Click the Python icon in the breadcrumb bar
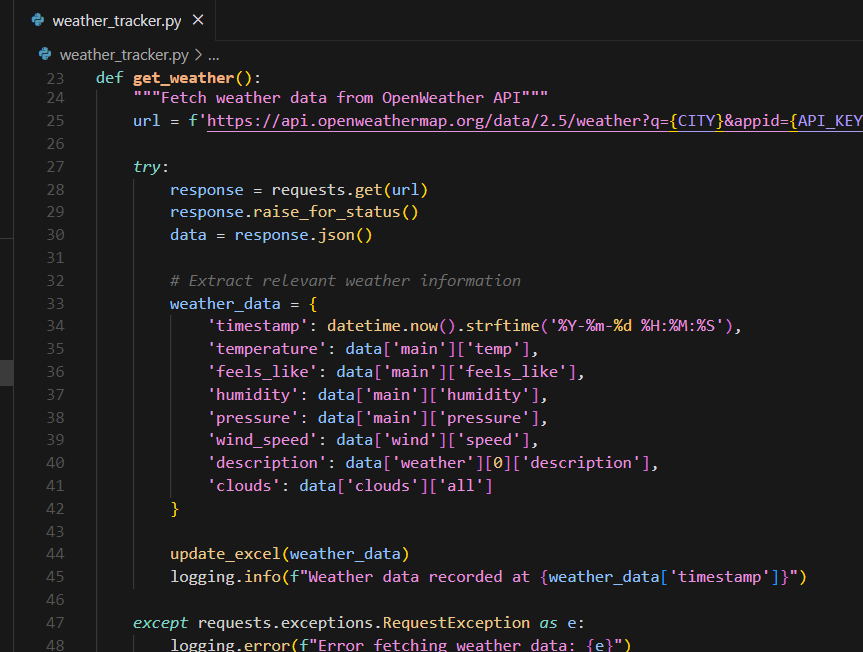Image resolution: width=863 pixels, height=652 pixels. (45, 54)
